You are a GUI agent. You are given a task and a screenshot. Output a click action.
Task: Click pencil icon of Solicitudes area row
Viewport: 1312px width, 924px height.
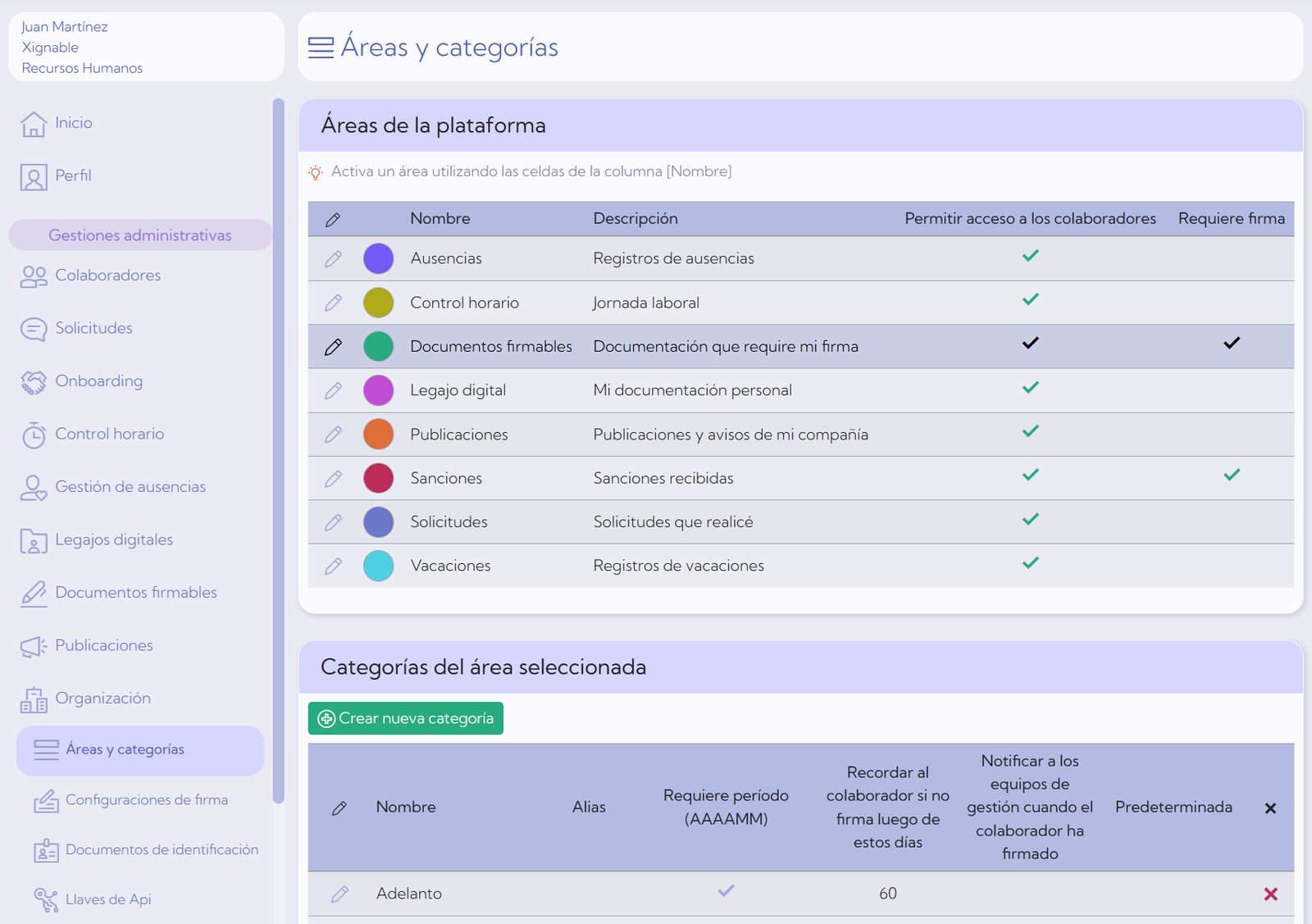click(x=333, y=522)
